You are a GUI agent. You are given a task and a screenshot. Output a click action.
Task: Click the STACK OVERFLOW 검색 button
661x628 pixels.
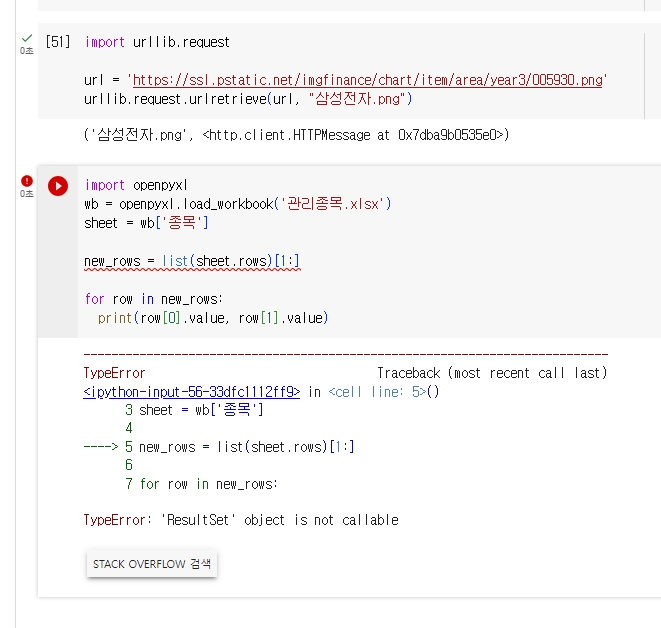[x=152, y=564]
